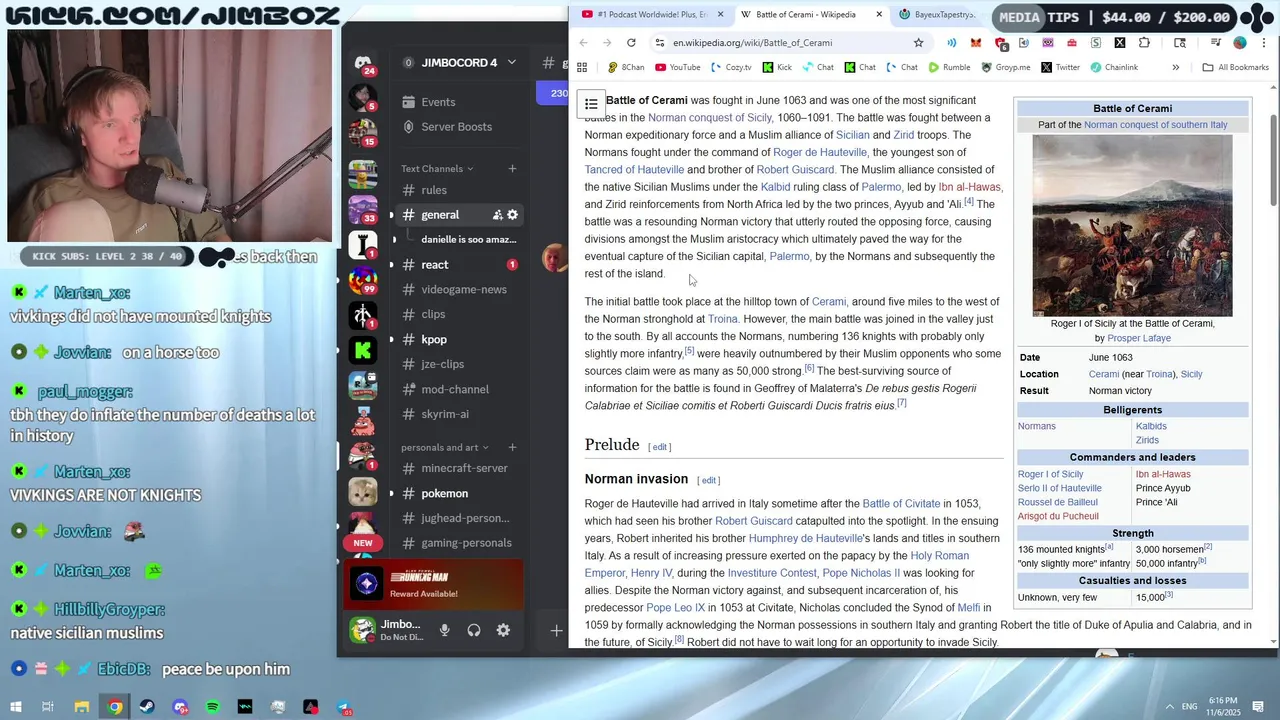Open the X extension icon in toolbar

[x=1120, y=43]
